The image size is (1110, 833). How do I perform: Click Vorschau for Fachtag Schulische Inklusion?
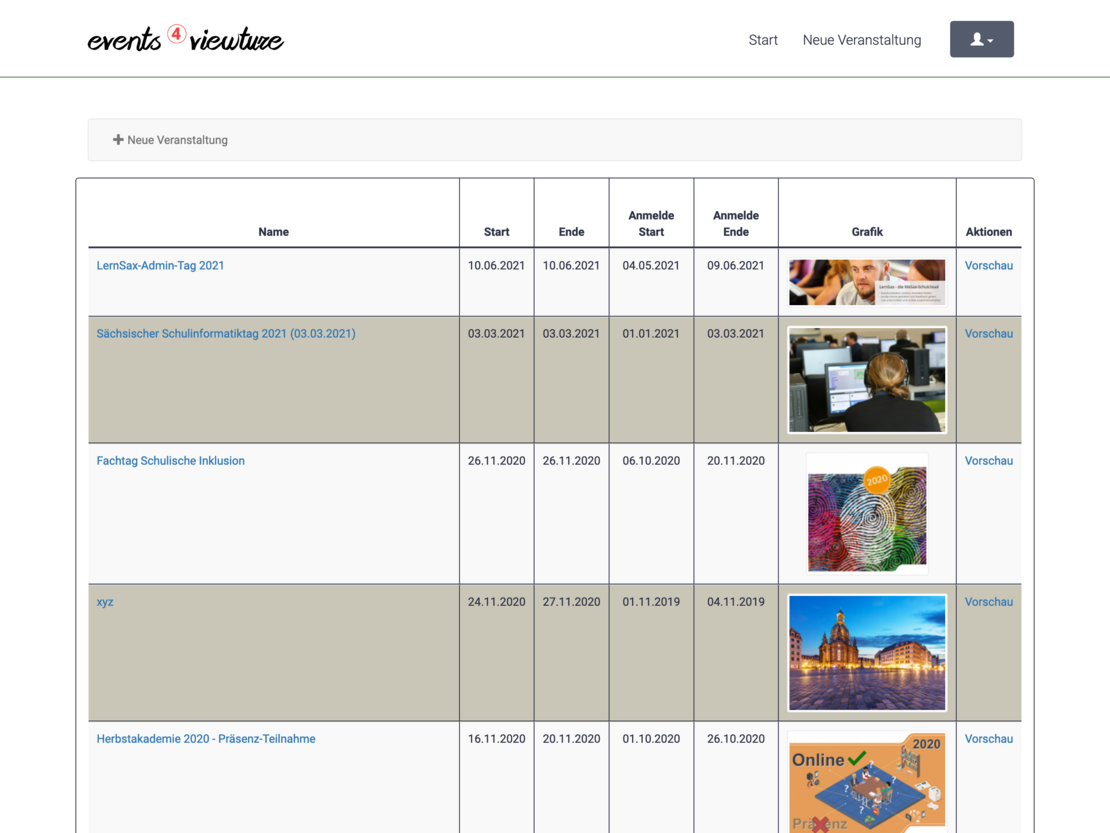coord(988,461)
